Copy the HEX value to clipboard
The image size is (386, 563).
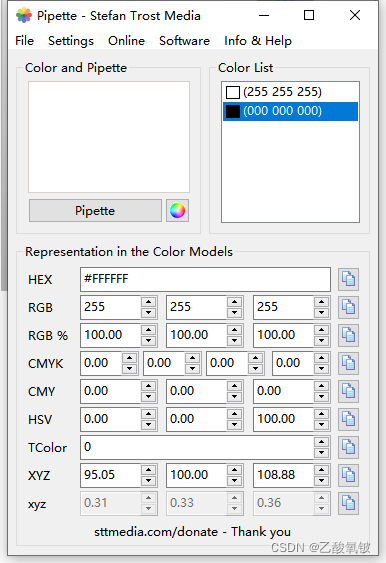click(348, 279)
